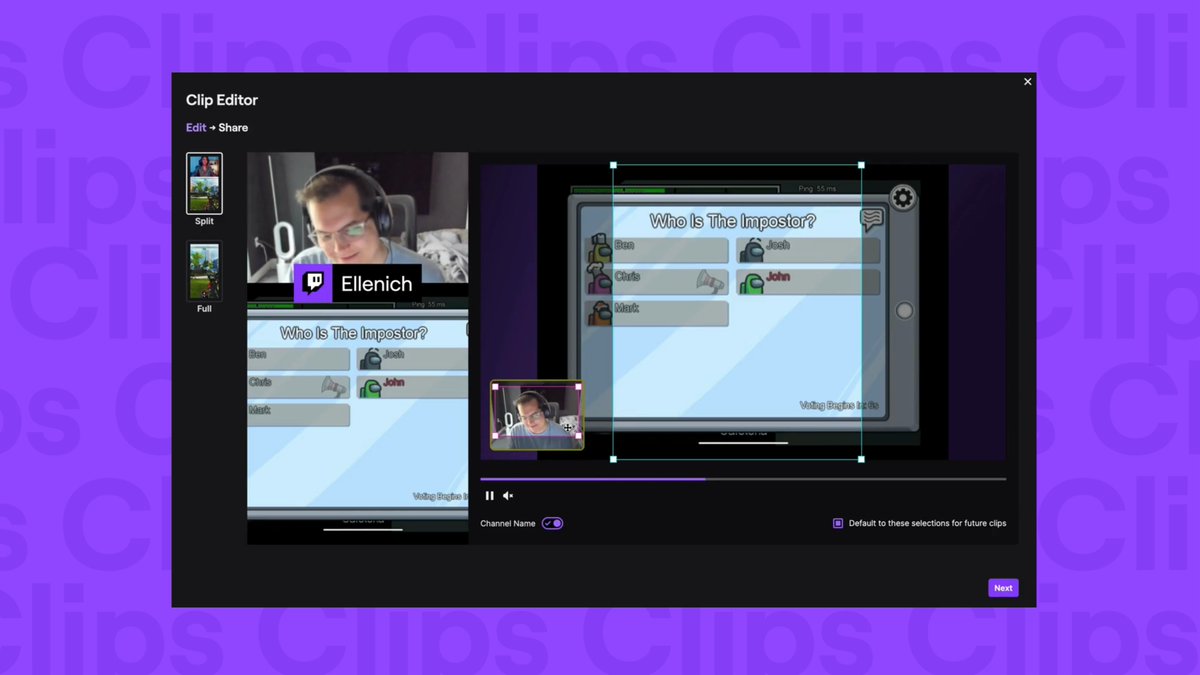Go to the Share step
Viewport: 1200px width, 675px height.
(233, 128)
